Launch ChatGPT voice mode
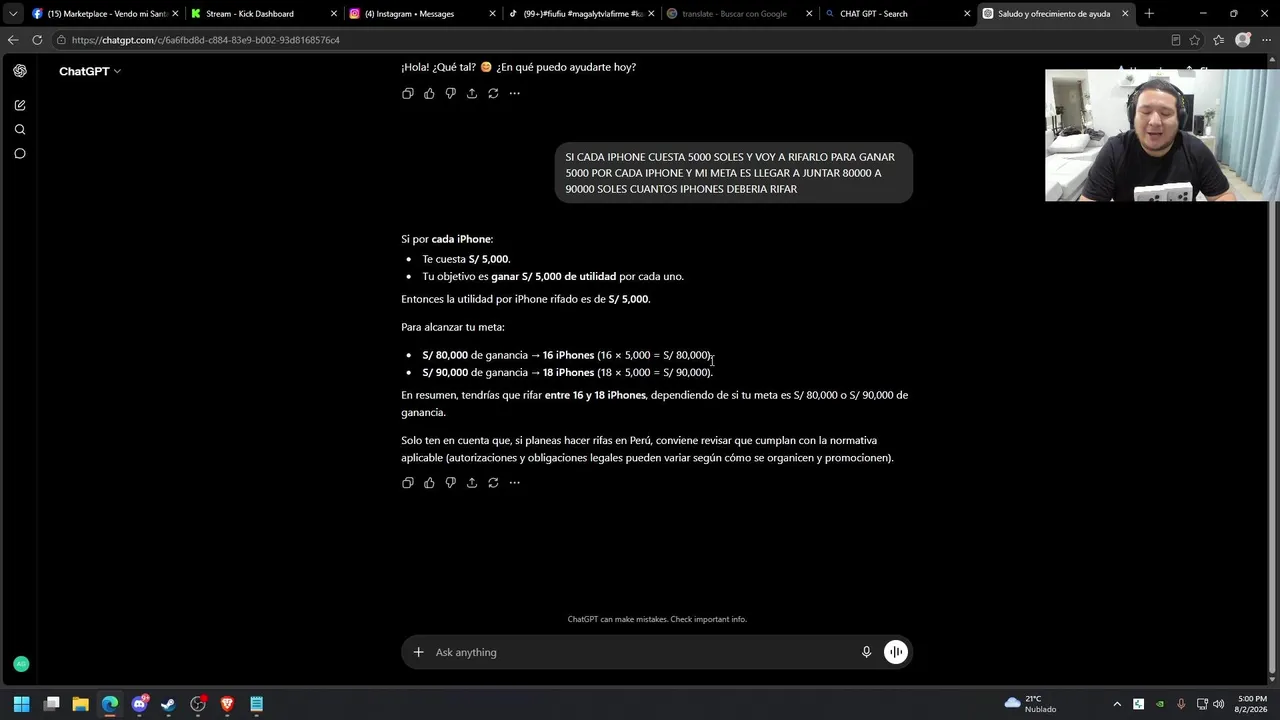Image resolution: width=1280 pixels, height=720 pixels. click(x=896, y=652)
